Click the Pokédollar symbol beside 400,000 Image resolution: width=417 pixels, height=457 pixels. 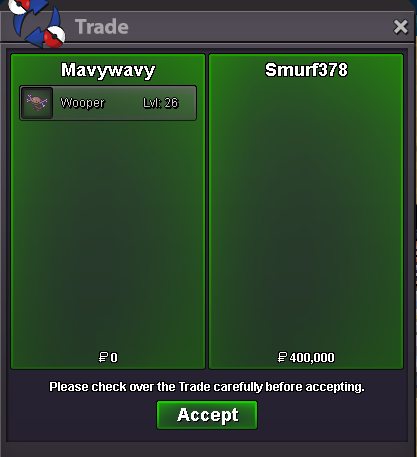[x=282, y=357]
